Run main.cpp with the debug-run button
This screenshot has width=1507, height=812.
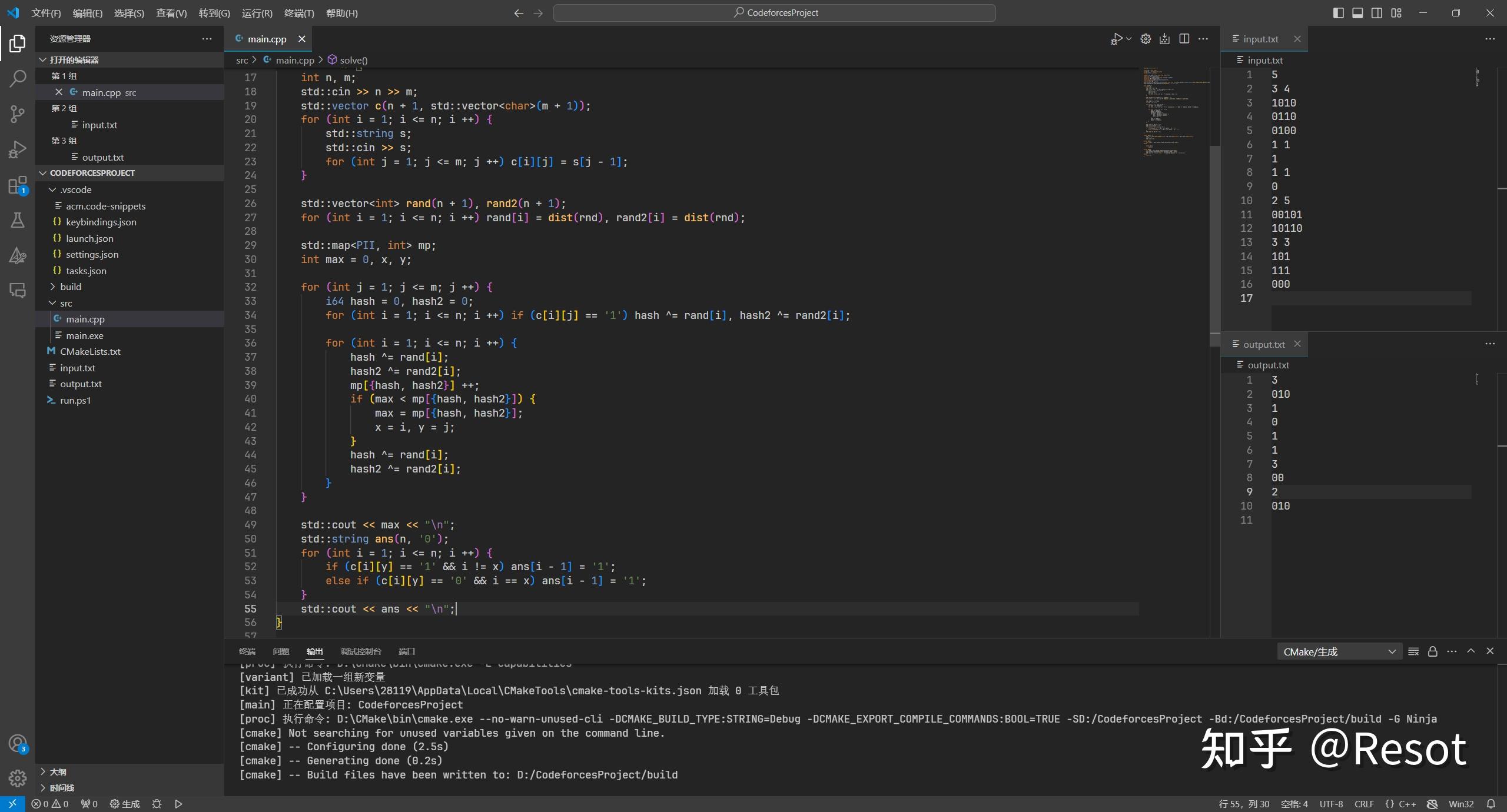tap(1116, 38)
